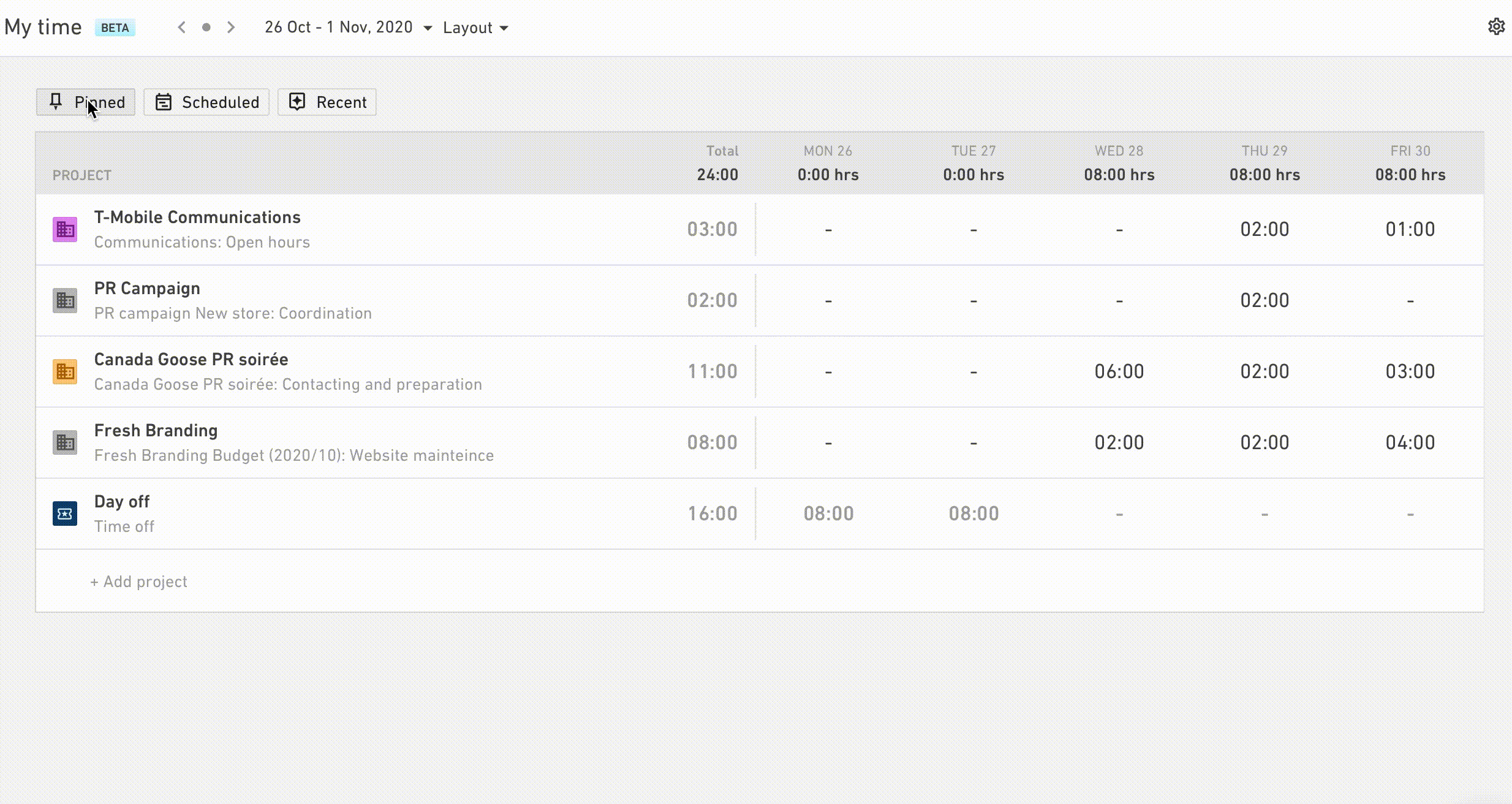Click Day off ticket icon
Screen dimensions: 1512x804
65,514
